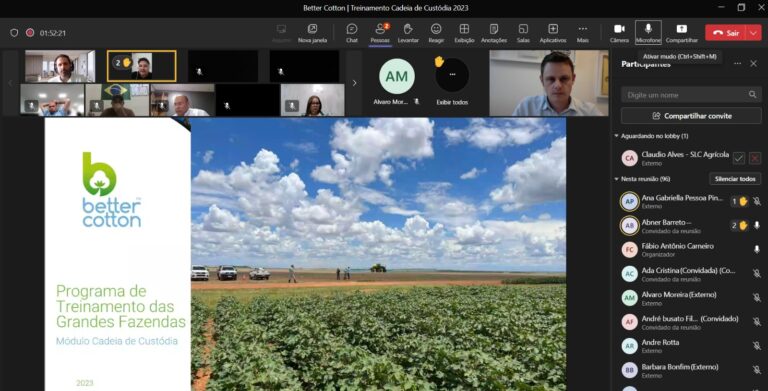Click Fábio Antônio Carneiro's microphone icon
Screen dimensions: 768x391
click(757, 249)
